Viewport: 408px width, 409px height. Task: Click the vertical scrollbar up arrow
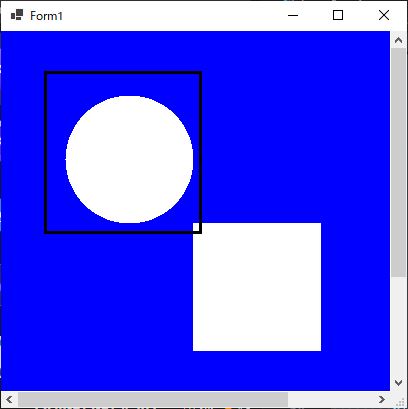(x=398, y=40)
